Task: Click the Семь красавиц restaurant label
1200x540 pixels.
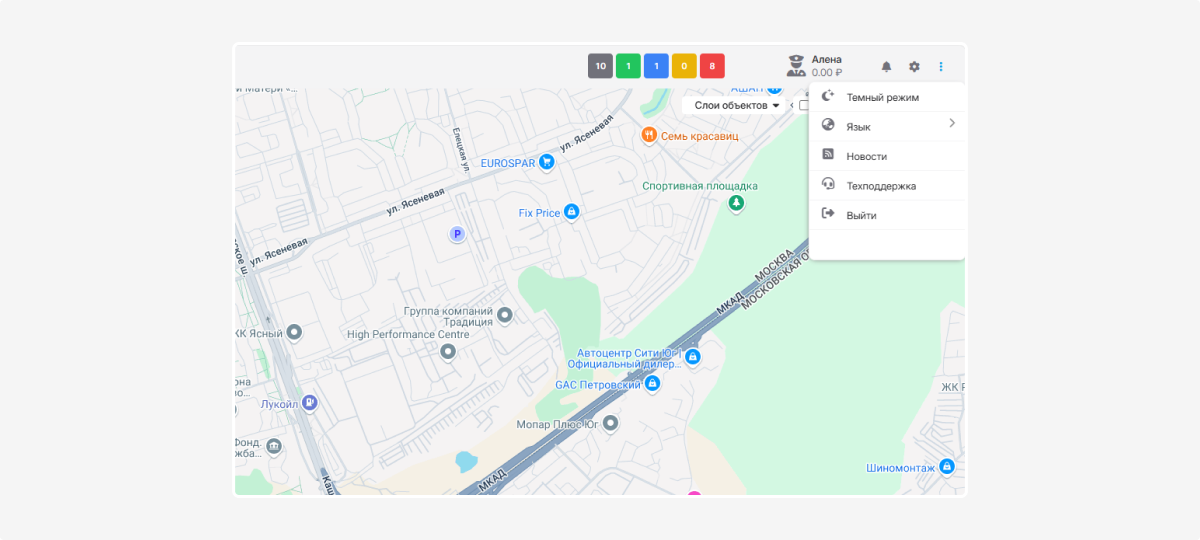Action: 699,135
